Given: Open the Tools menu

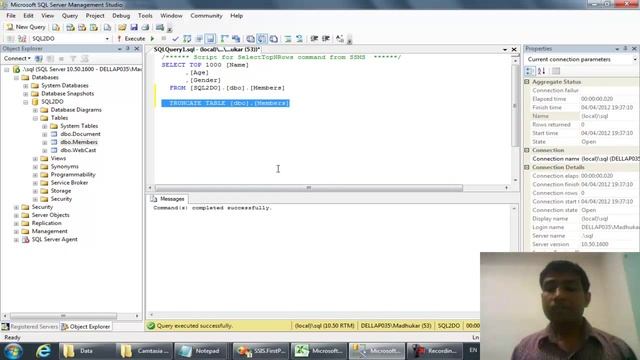Looking at the screenshot, I should click(145, 16).
